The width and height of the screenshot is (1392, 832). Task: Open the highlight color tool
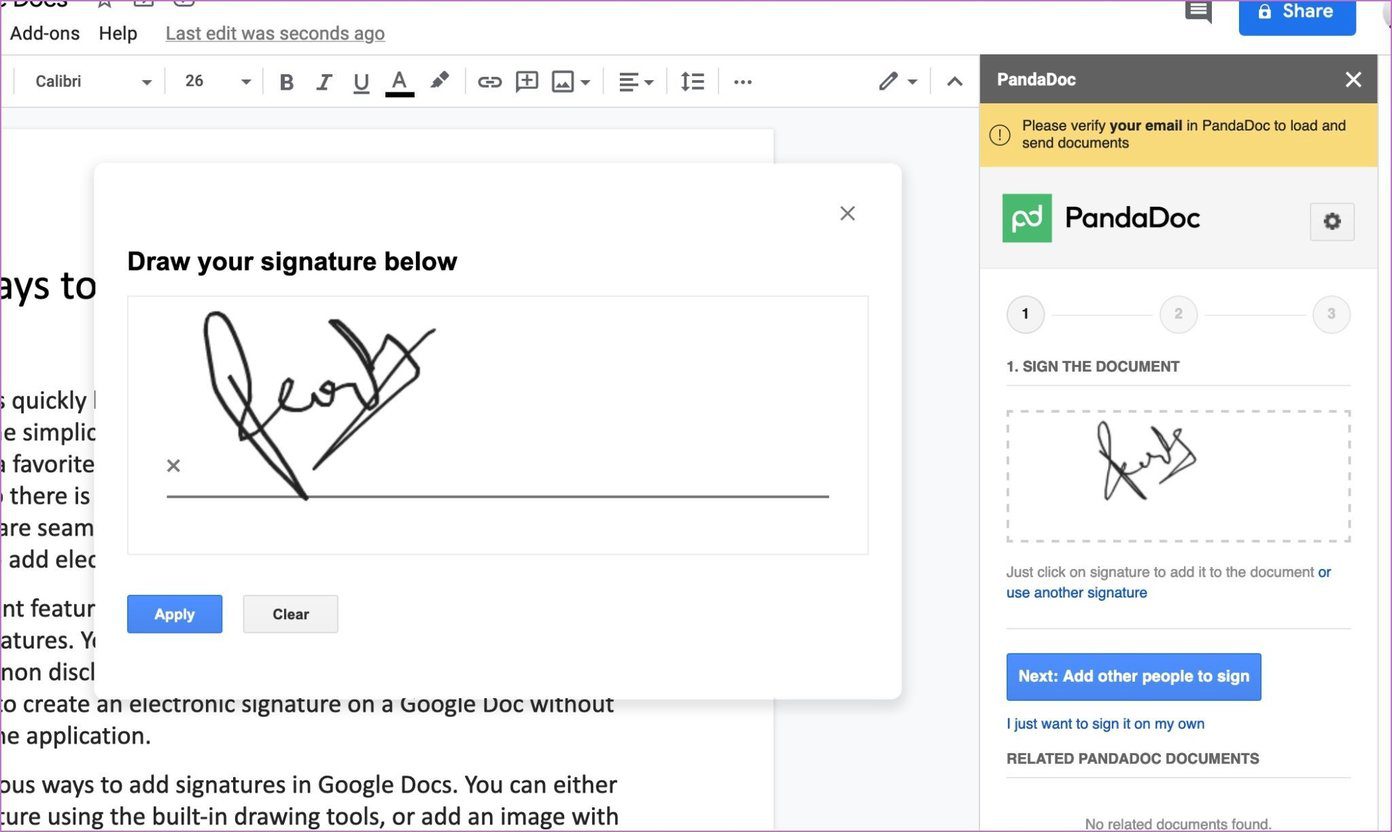440,81
